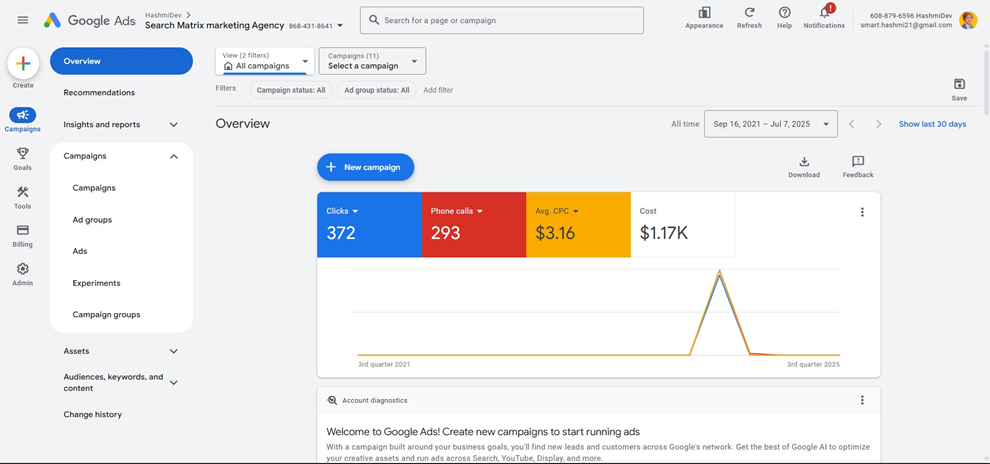Image resolution: width=990 pixels, height=464 pixels.
Task: Click the Ad group status: All chip
Action: pyautogui.click(x=378, y=90)
